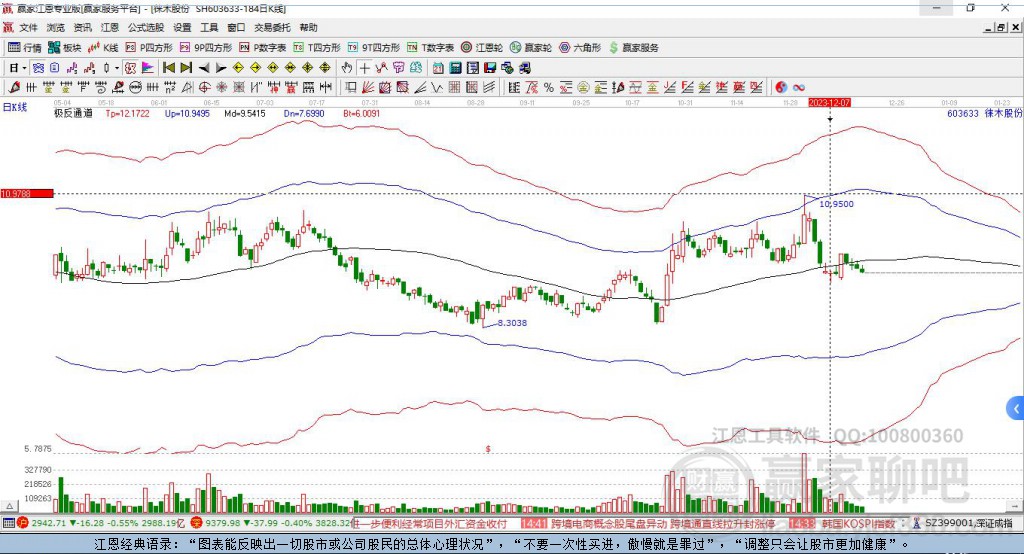Select the red pencil drawing tool
1024x554 pixels.
(x=14, y=88)
